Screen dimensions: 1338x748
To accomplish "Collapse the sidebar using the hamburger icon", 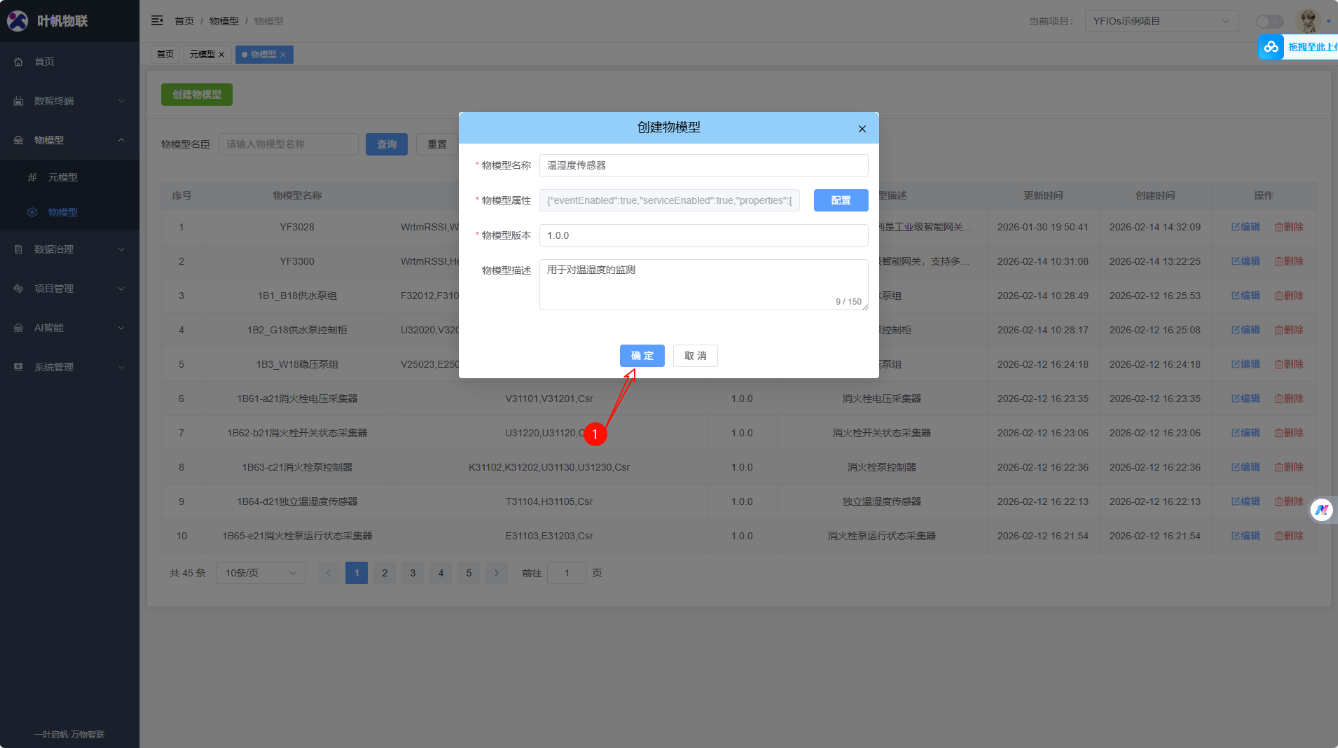I will 157,19.
